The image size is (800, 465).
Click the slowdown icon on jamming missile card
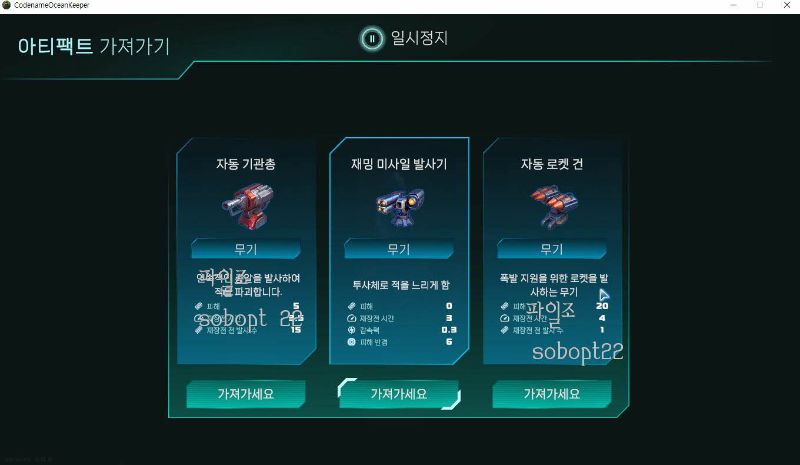pyautogui.click(x=352, y=330)
